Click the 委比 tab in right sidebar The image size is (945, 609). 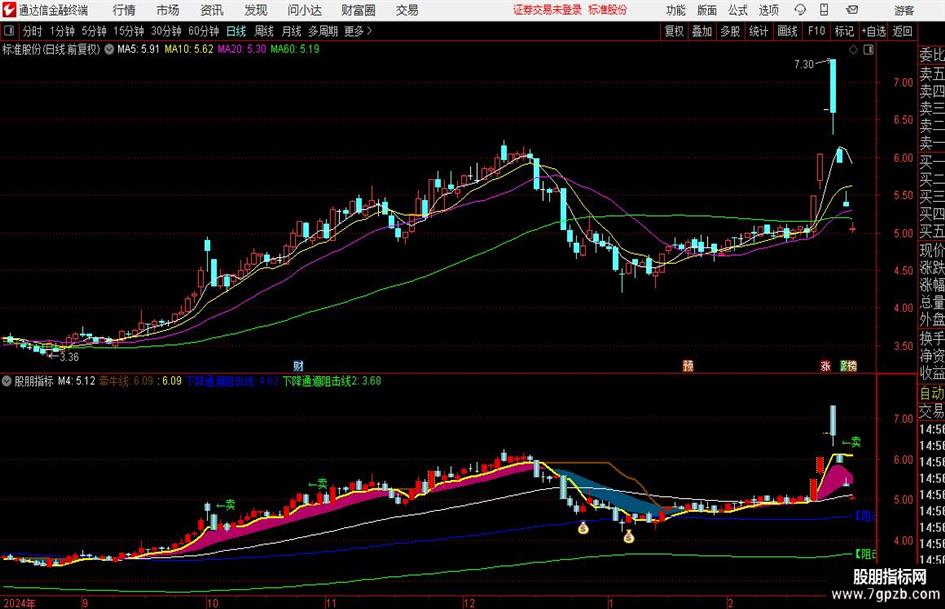tap(932, 55)
